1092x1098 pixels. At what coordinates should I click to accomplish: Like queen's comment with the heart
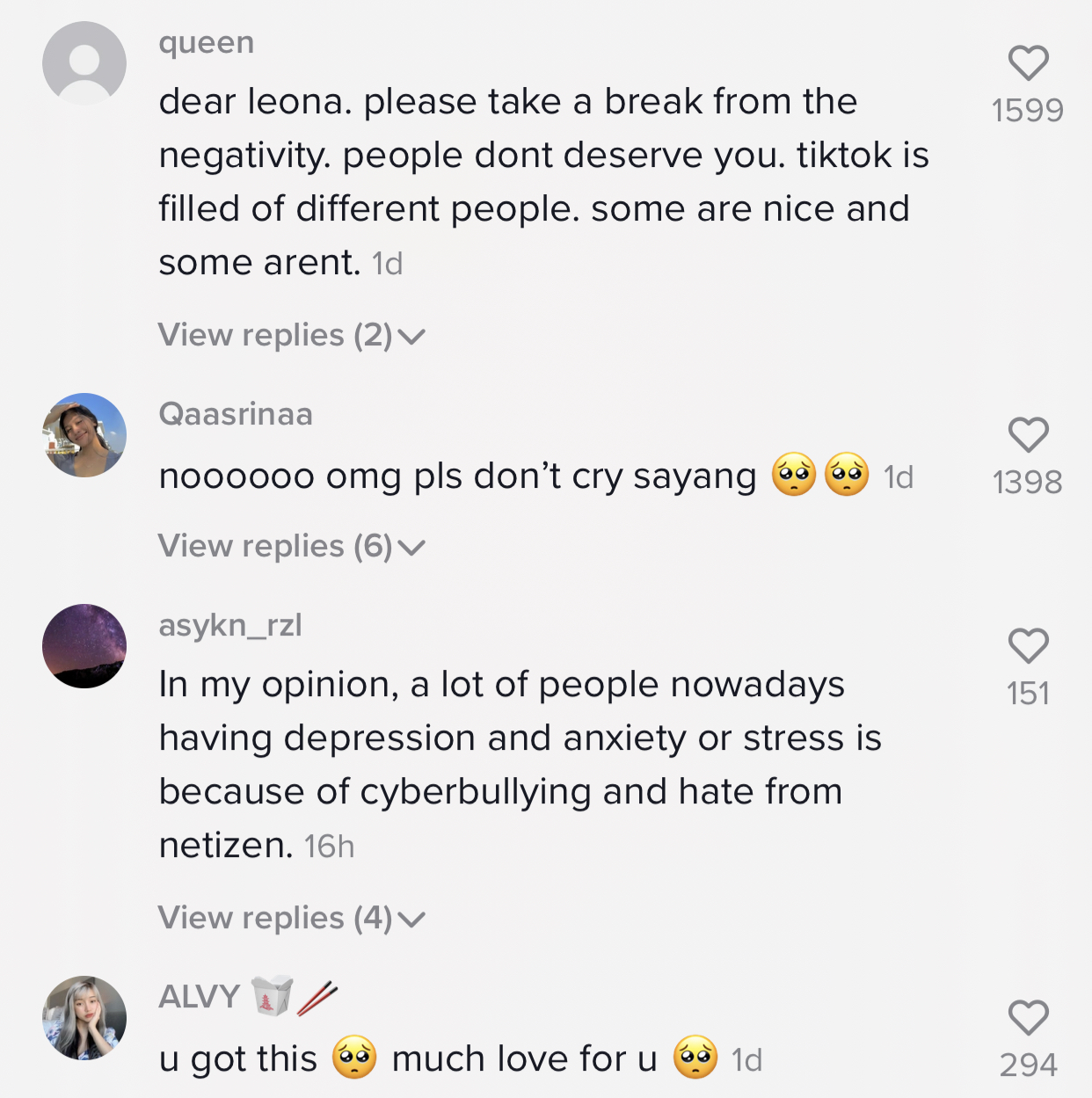[1028, 63]
